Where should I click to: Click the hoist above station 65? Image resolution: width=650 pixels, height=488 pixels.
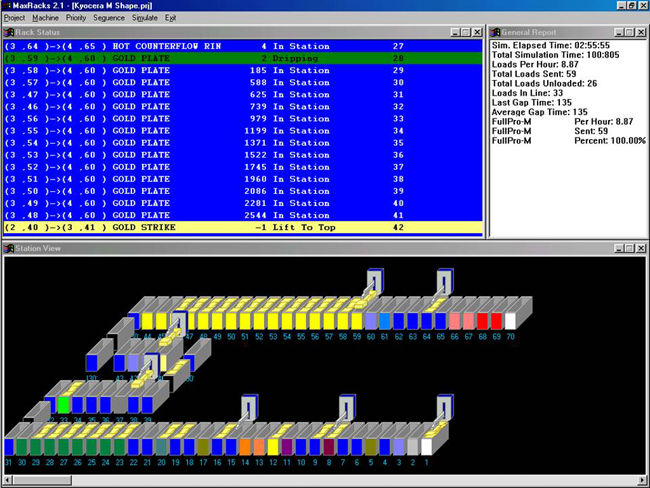pos(444,283)
